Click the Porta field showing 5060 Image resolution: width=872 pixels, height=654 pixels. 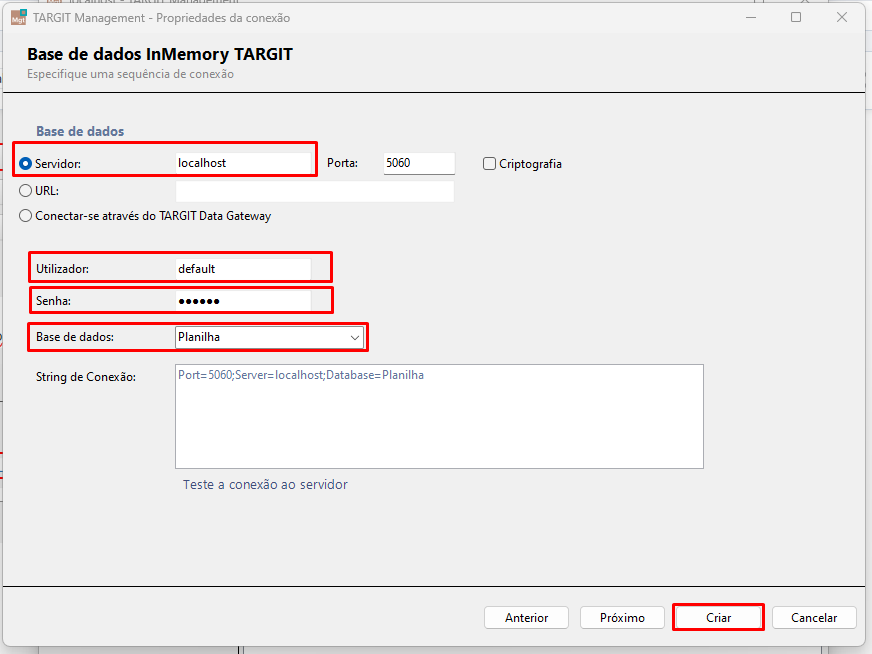tap(419, 163)
